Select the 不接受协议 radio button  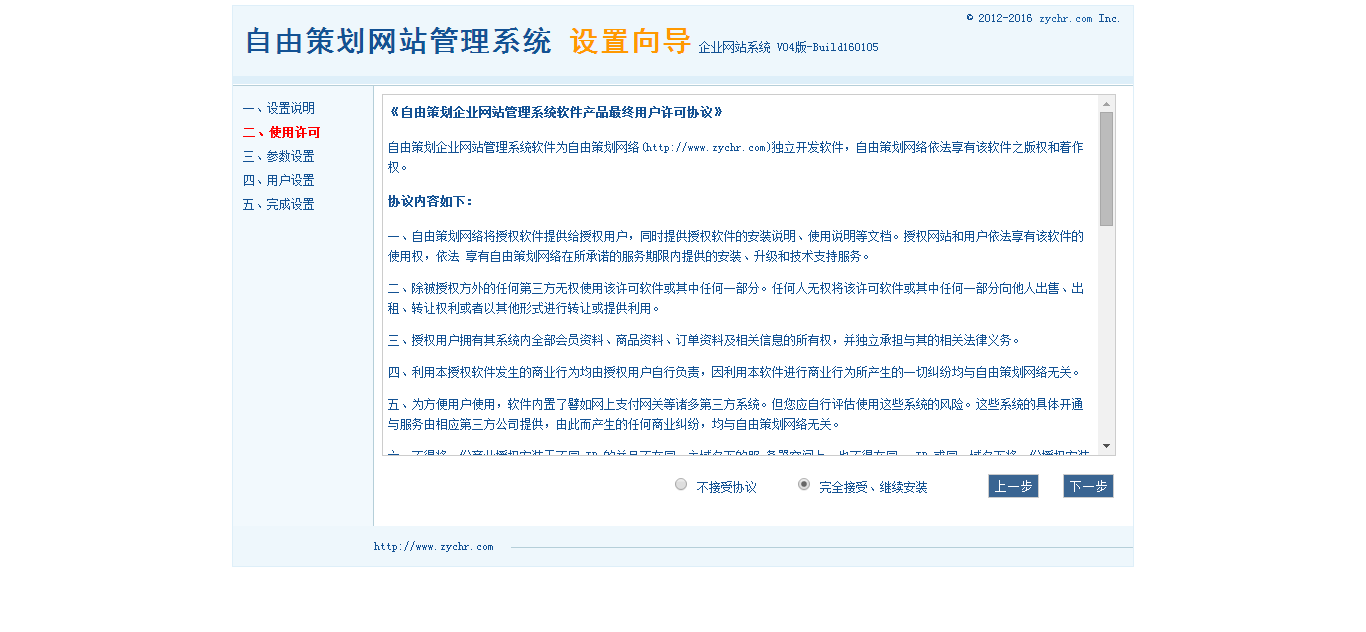tap(681, 484)
